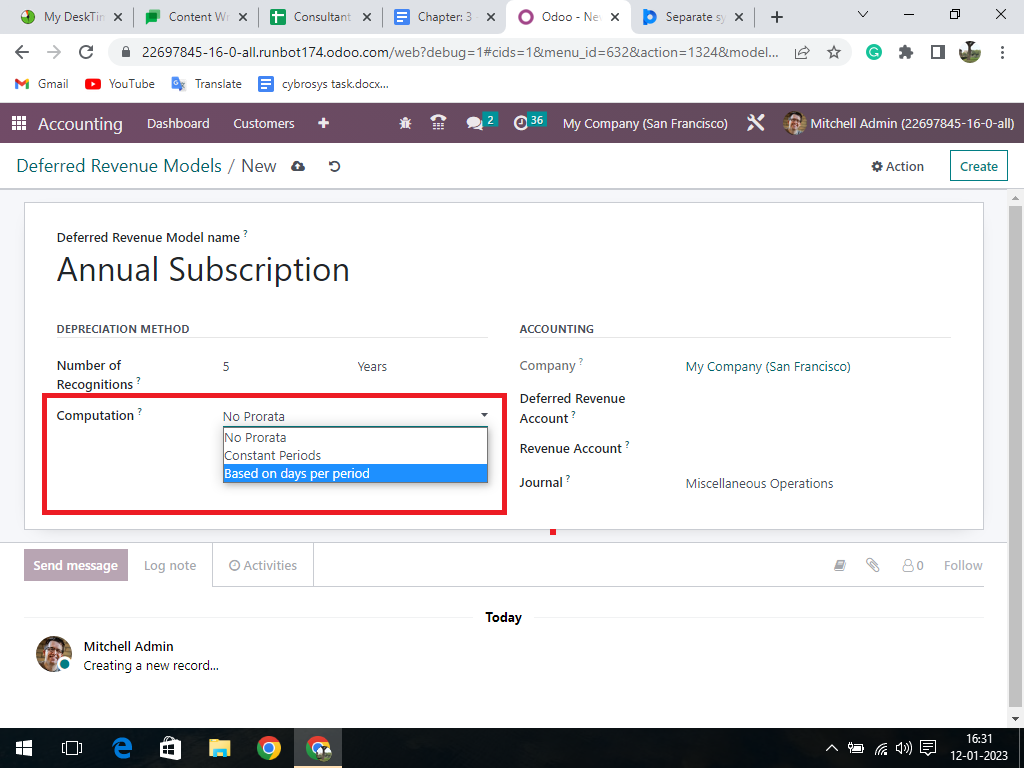Open the Odoo apps grid menu
The image size is (1024, 768).
(x=19, y=123)
